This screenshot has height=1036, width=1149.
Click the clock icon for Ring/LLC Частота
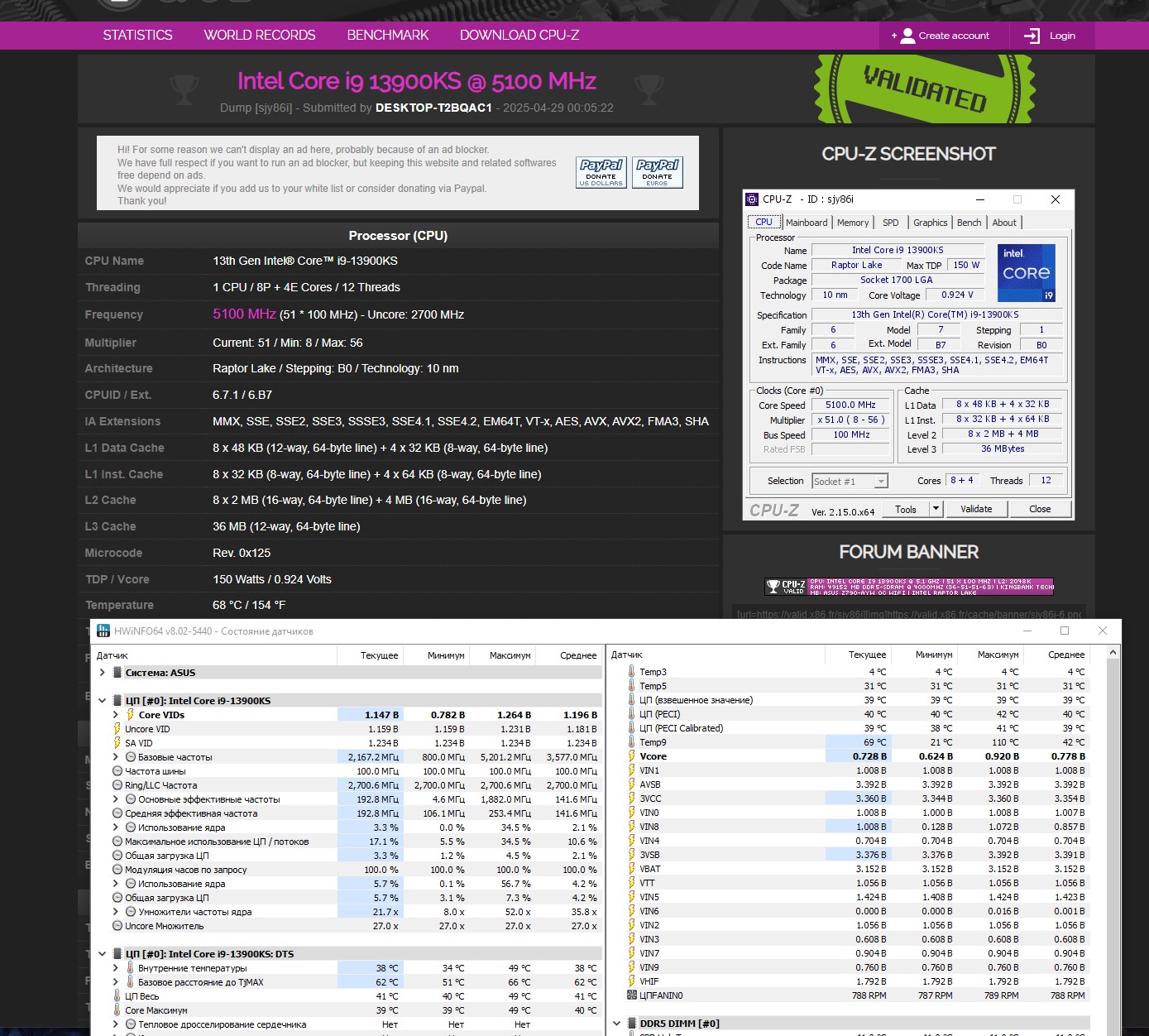coord(117,785)
